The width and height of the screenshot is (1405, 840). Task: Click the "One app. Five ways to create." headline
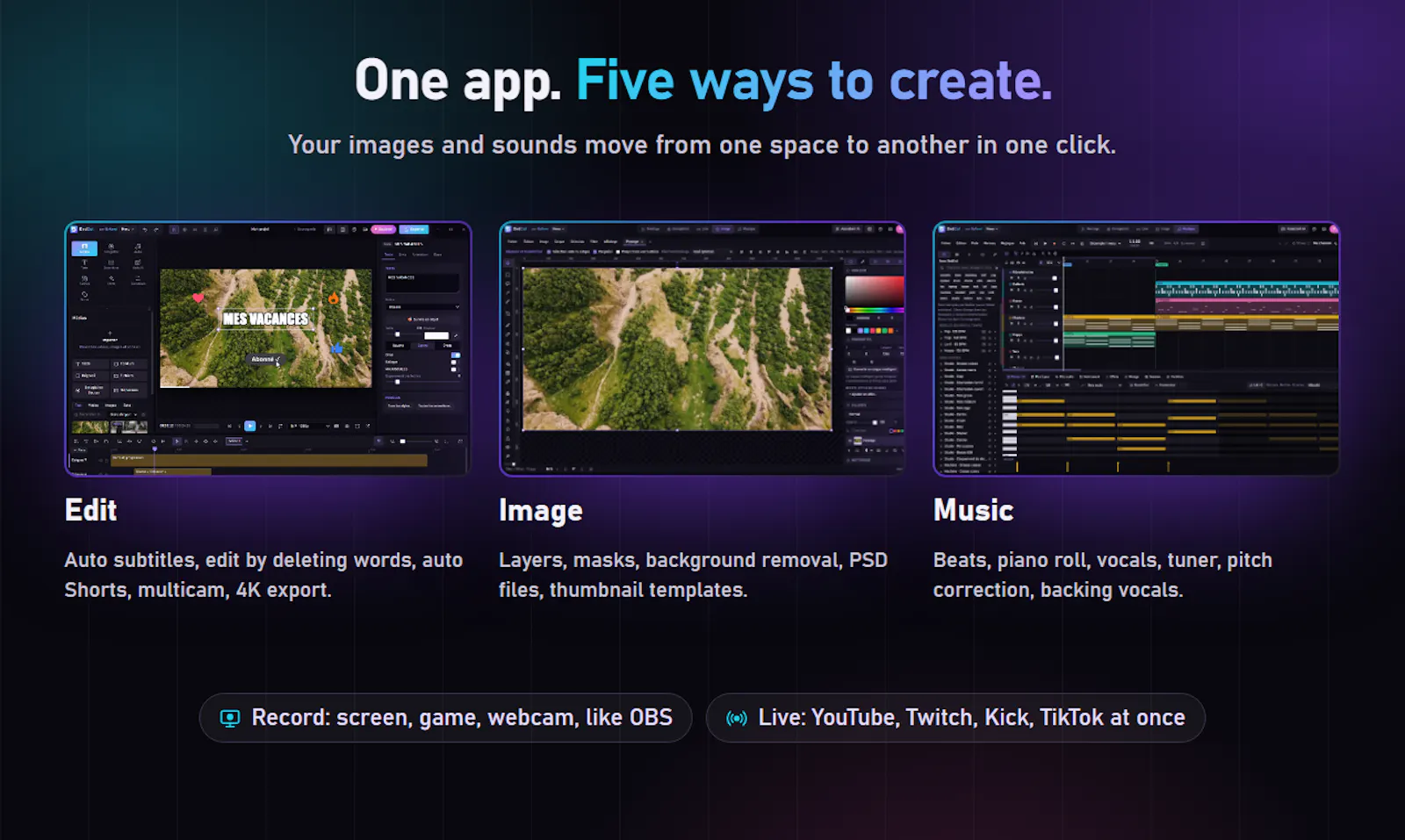pyautogui.click(x=703, y=82)
